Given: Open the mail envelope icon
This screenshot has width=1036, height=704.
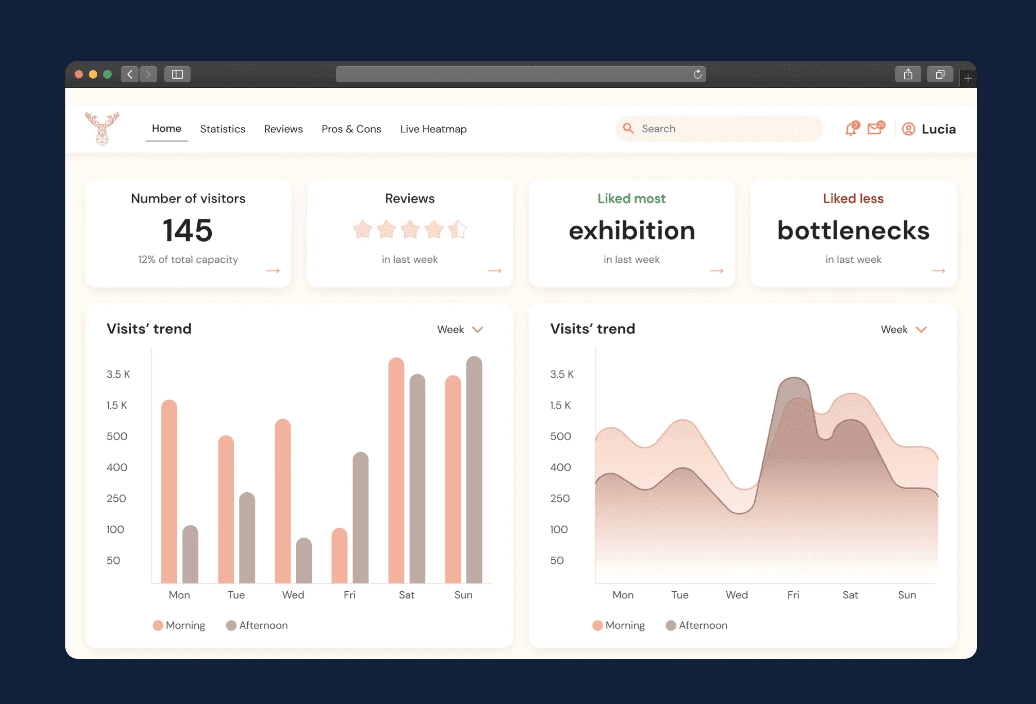Looking at the screenshot, I should coord(875,128).
